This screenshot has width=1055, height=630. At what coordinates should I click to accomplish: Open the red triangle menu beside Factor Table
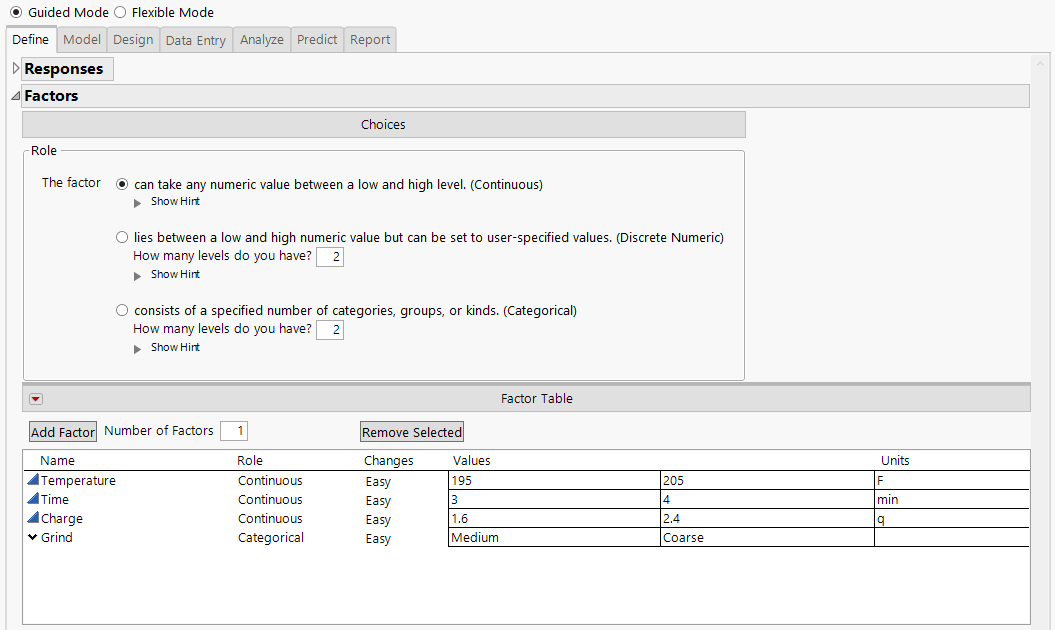[x=36, y=398]
